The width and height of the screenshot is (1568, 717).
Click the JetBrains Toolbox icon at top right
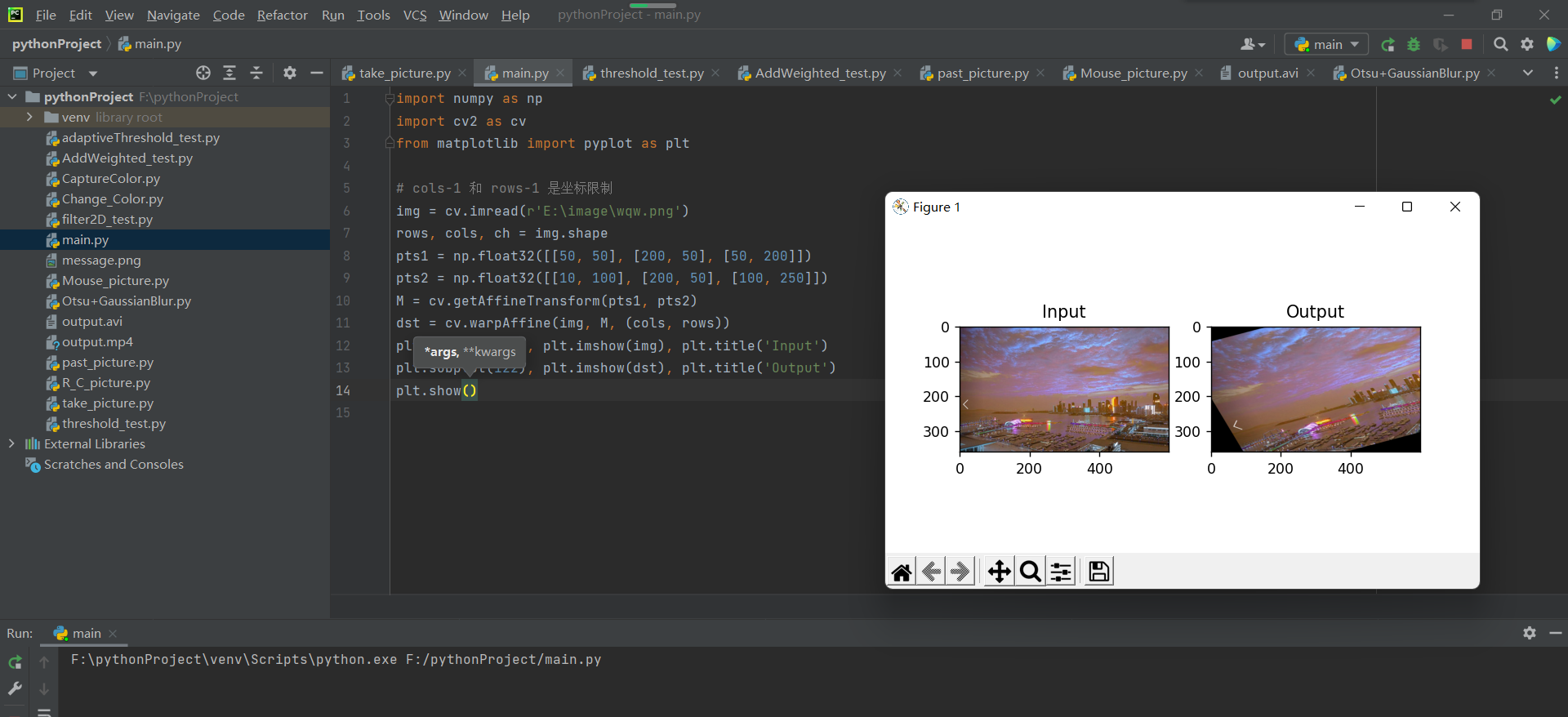[x=1553, y=44]
